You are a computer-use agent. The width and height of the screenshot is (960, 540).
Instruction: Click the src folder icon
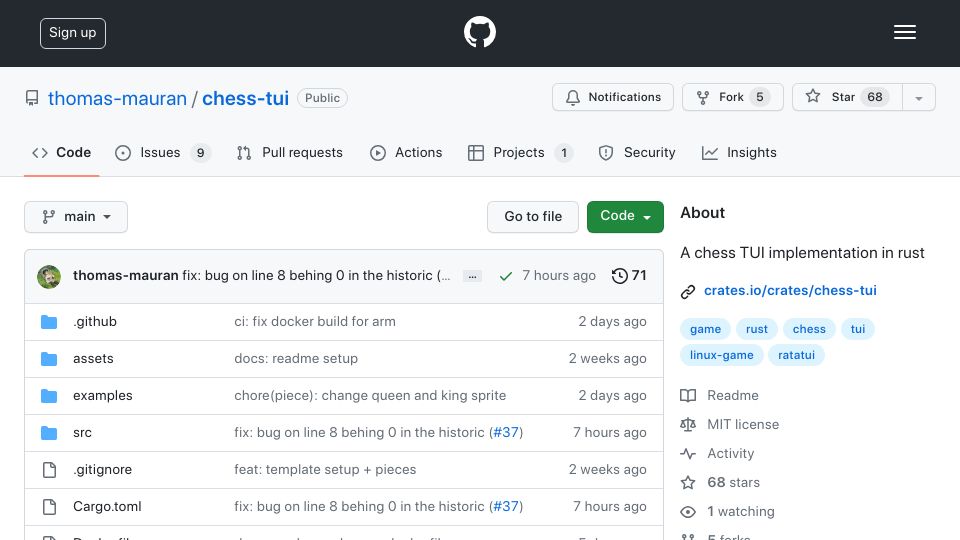[x=49, y=433]
